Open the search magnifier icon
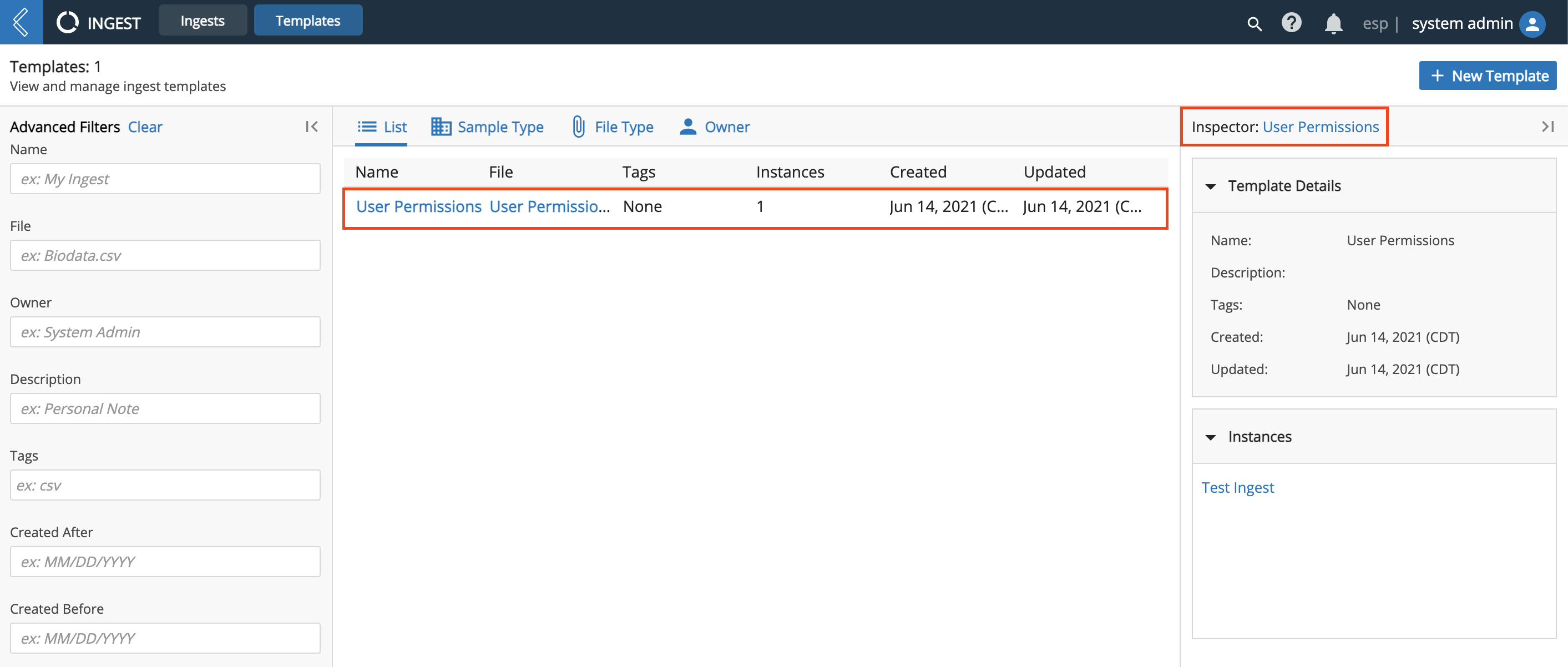The image size is (1568, 667). (1254, 24)
